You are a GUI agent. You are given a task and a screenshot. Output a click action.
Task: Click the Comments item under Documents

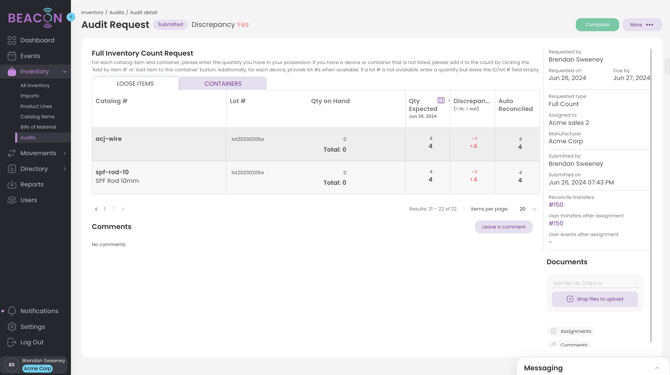569,345
